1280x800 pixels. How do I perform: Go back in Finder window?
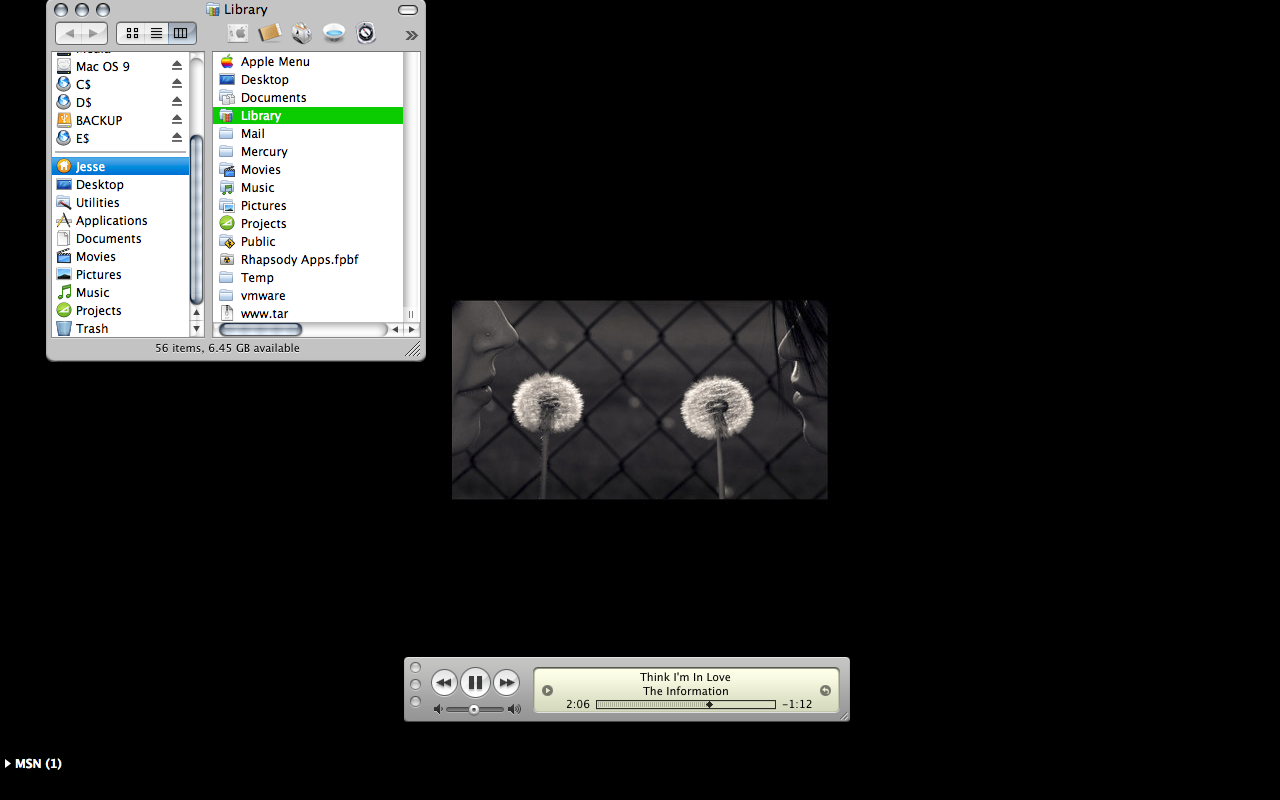click(x=69, y=34)
